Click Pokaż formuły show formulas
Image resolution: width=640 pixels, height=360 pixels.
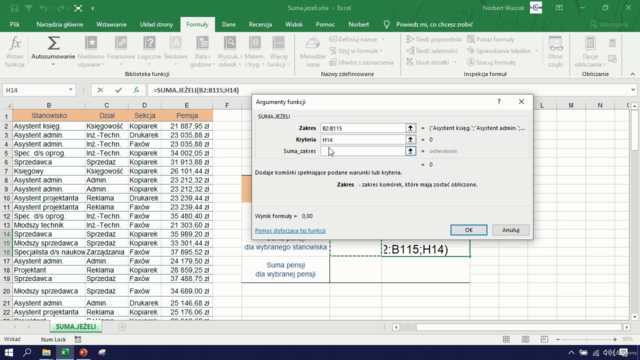pos(491,40)
